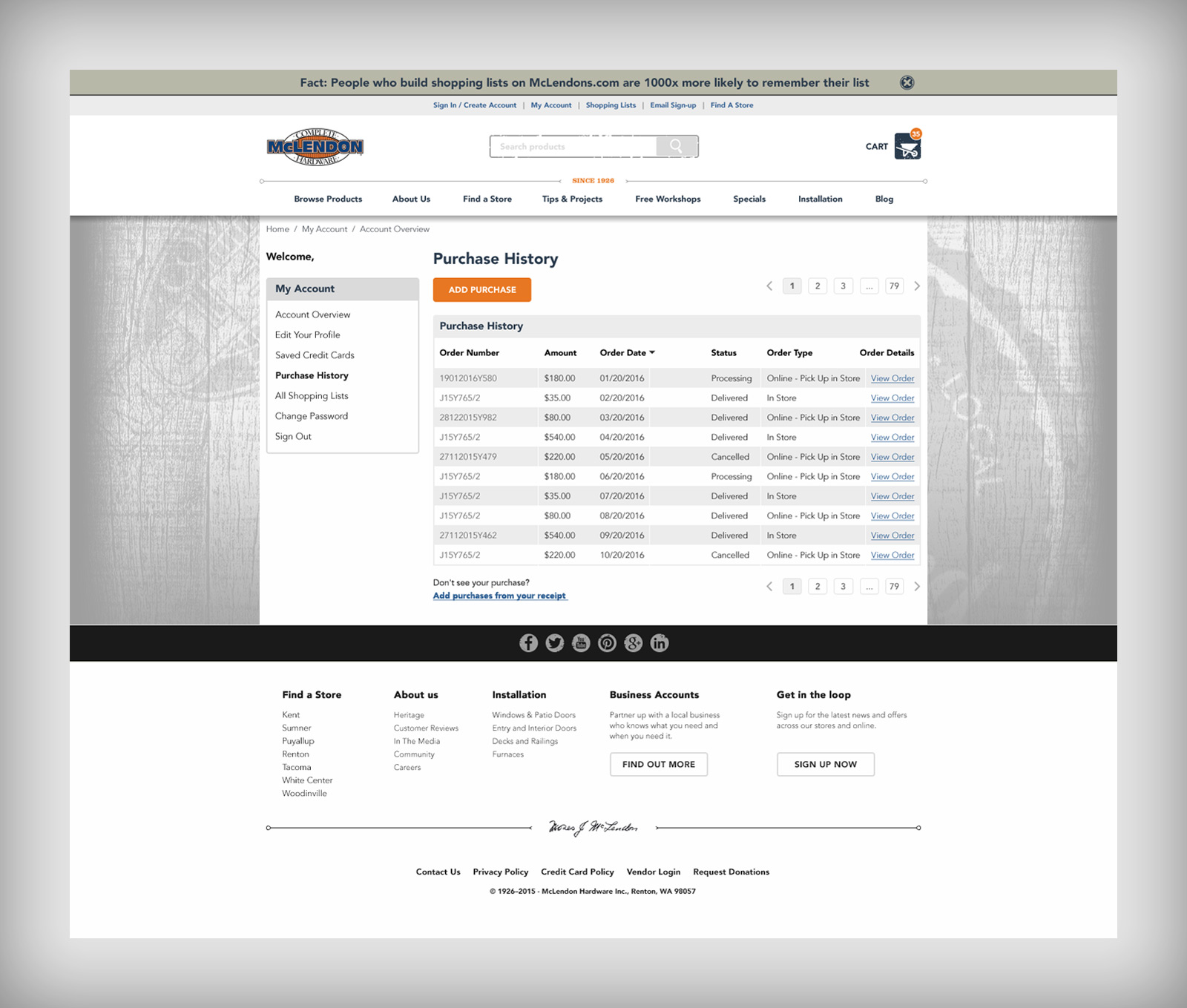View Order for 28122015Y982

pyautogui.click(x=892, y=418)
